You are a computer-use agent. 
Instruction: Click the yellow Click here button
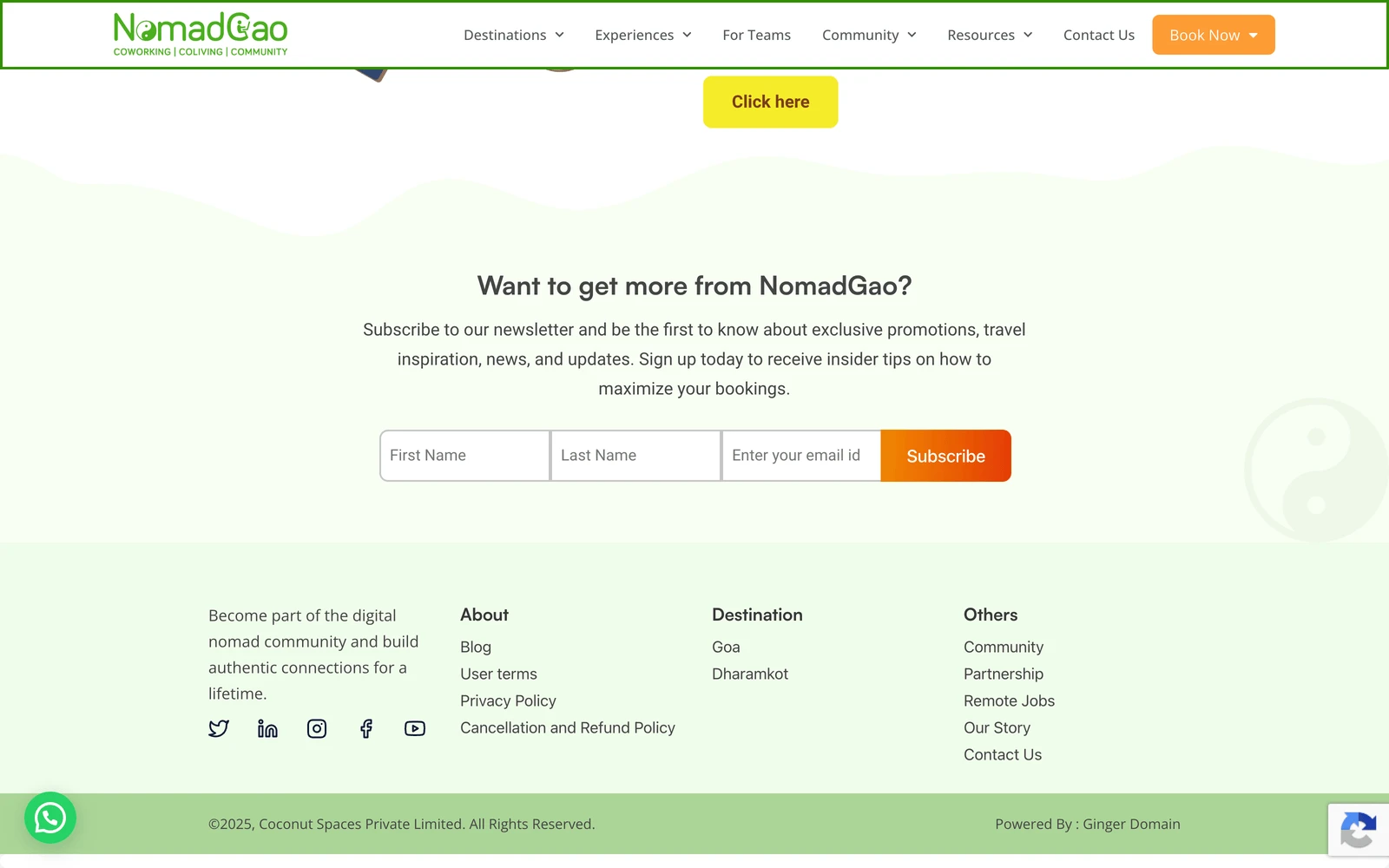[x=771, y=102]
